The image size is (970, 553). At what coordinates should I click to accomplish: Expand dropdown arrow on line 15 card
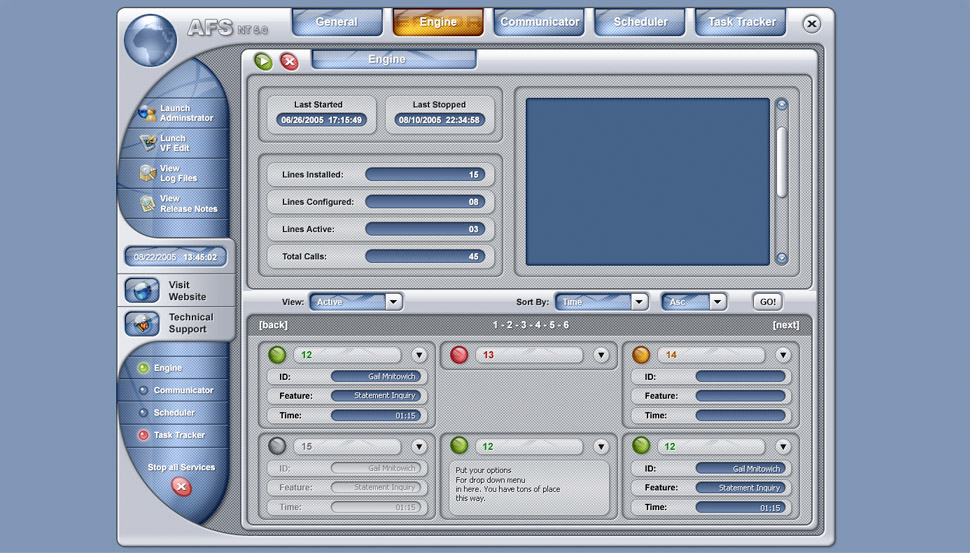(419, 447)
